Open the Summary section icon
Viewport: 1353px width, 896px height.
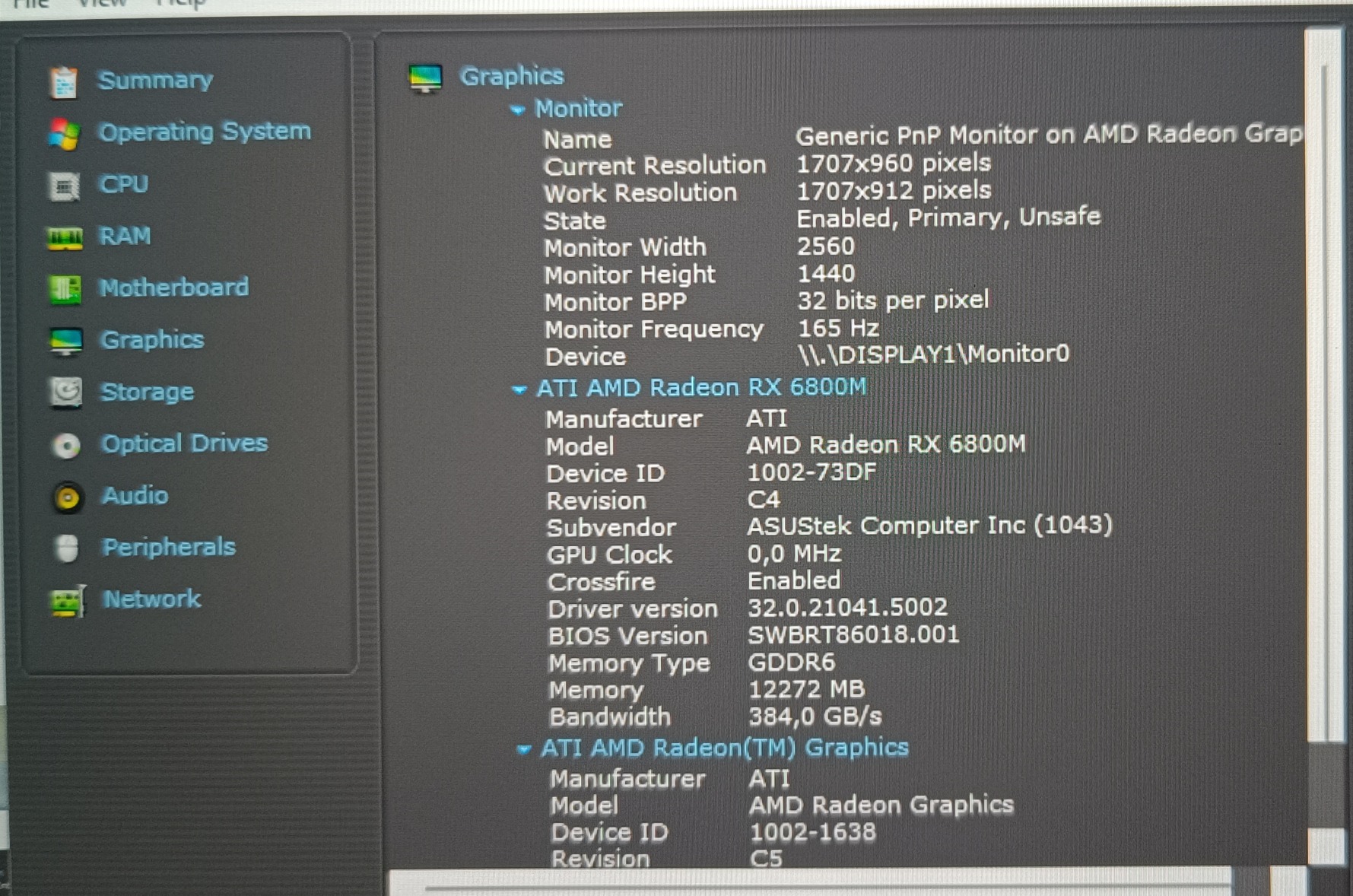pyautogui.click(x=63, y=81)
